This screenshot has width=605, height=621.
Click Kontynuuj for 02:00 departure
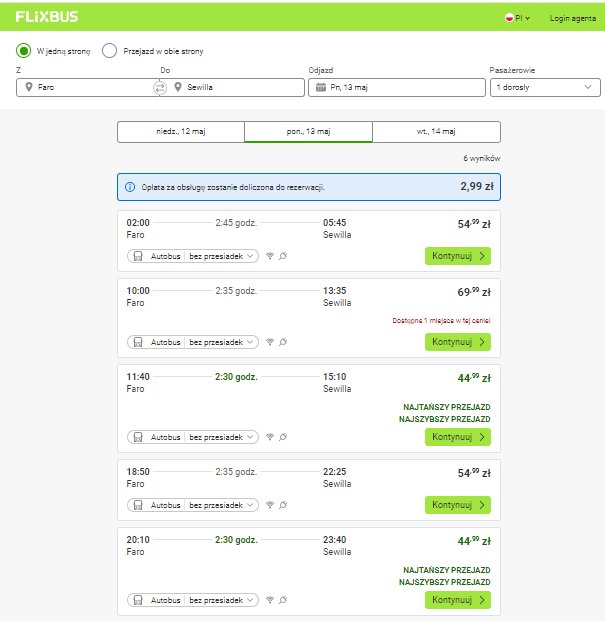[458, 256]
